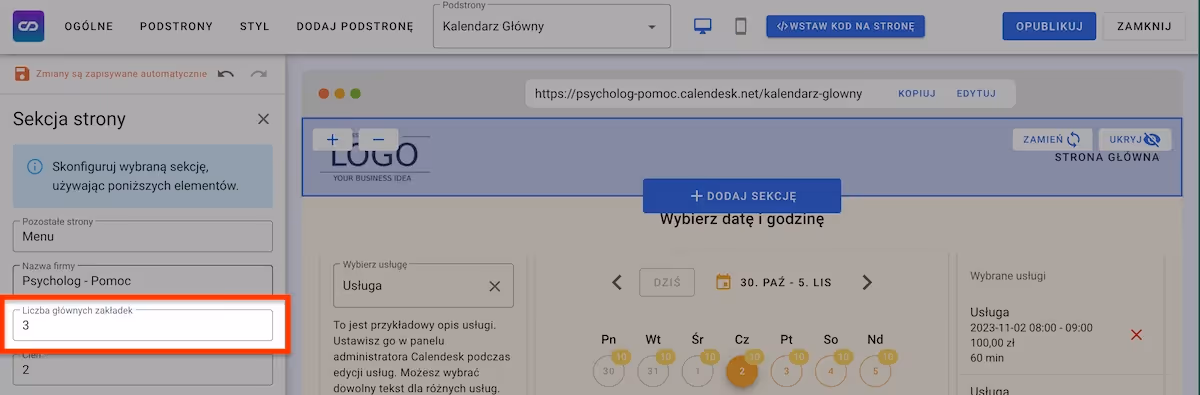Click the Dziś button
This screenshot has width=1200, height=395.
667,283
